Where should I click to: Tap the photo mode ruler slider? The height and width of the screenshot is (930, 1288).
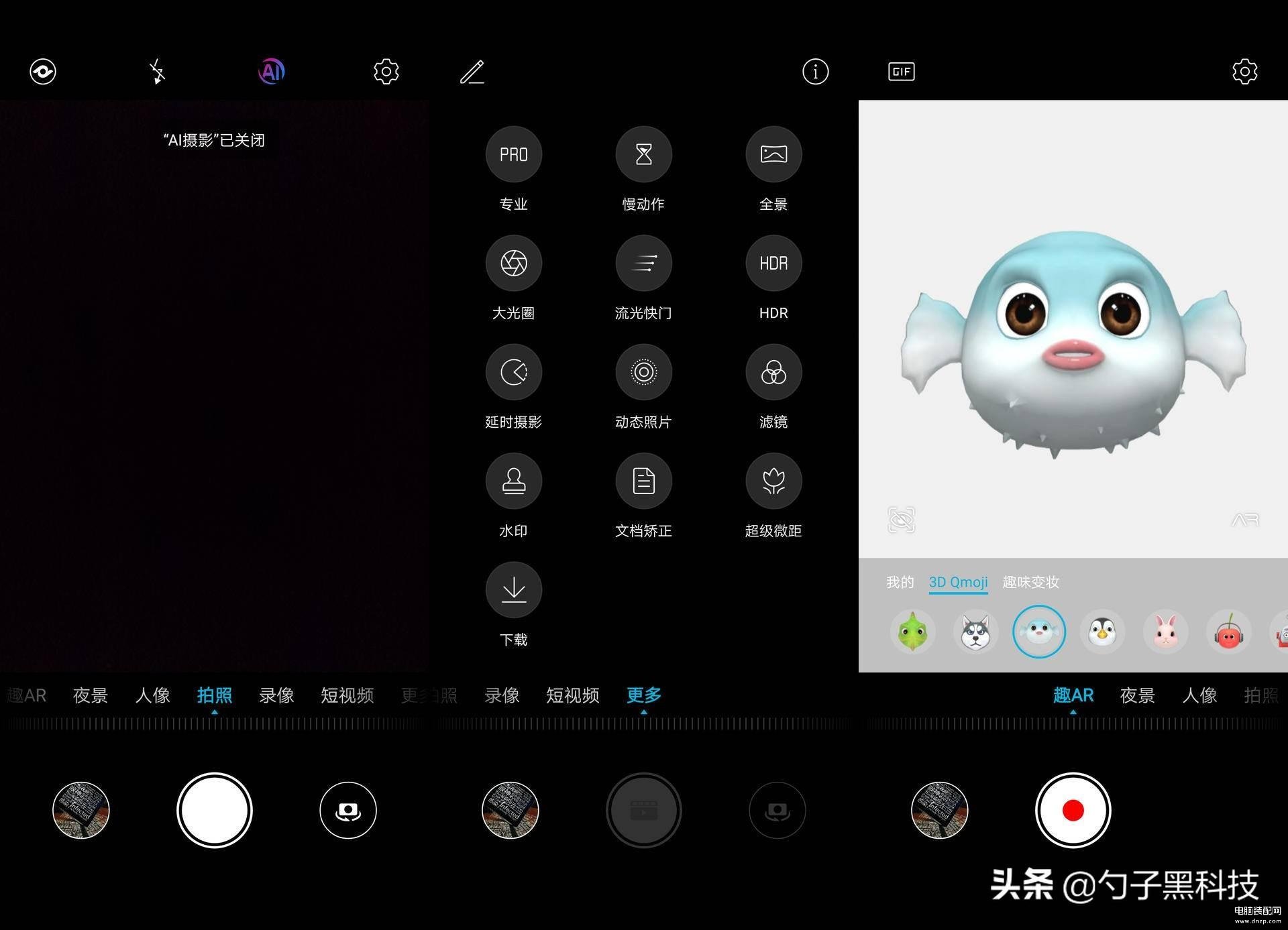pyautogui.click(x=215, y=723)
